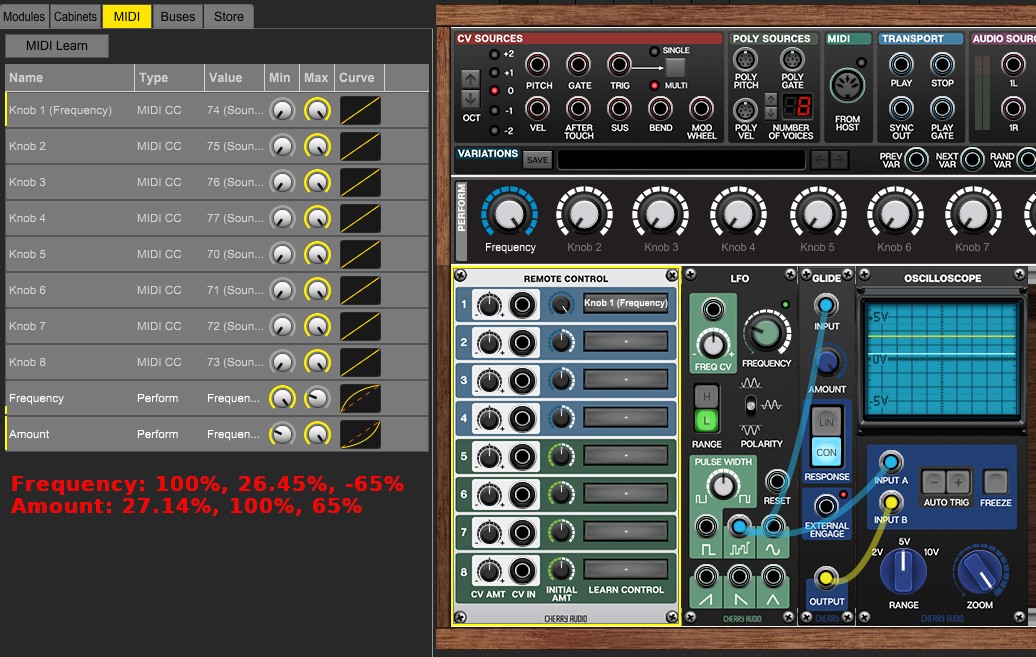This screenshot has width=1036, height=657.
Task: Click the POLY PITCH jack
Action: [x=745, y=60]
